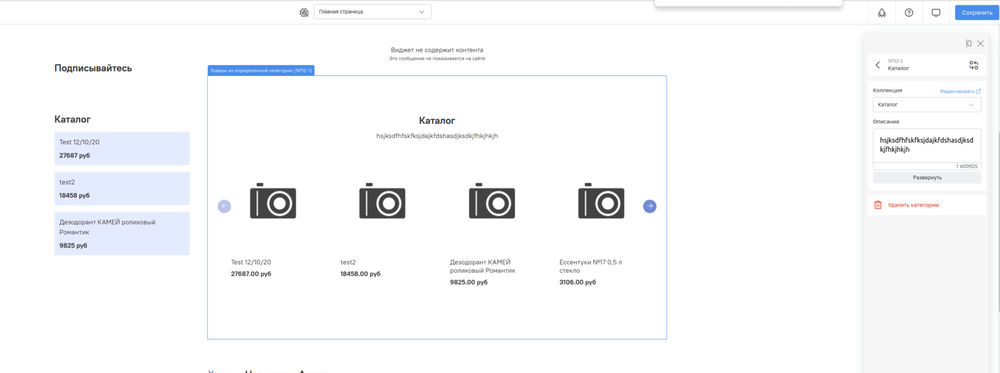Dock the panel using the pin icon
This screenshot has width=1000, height=373.
(969, 43)
